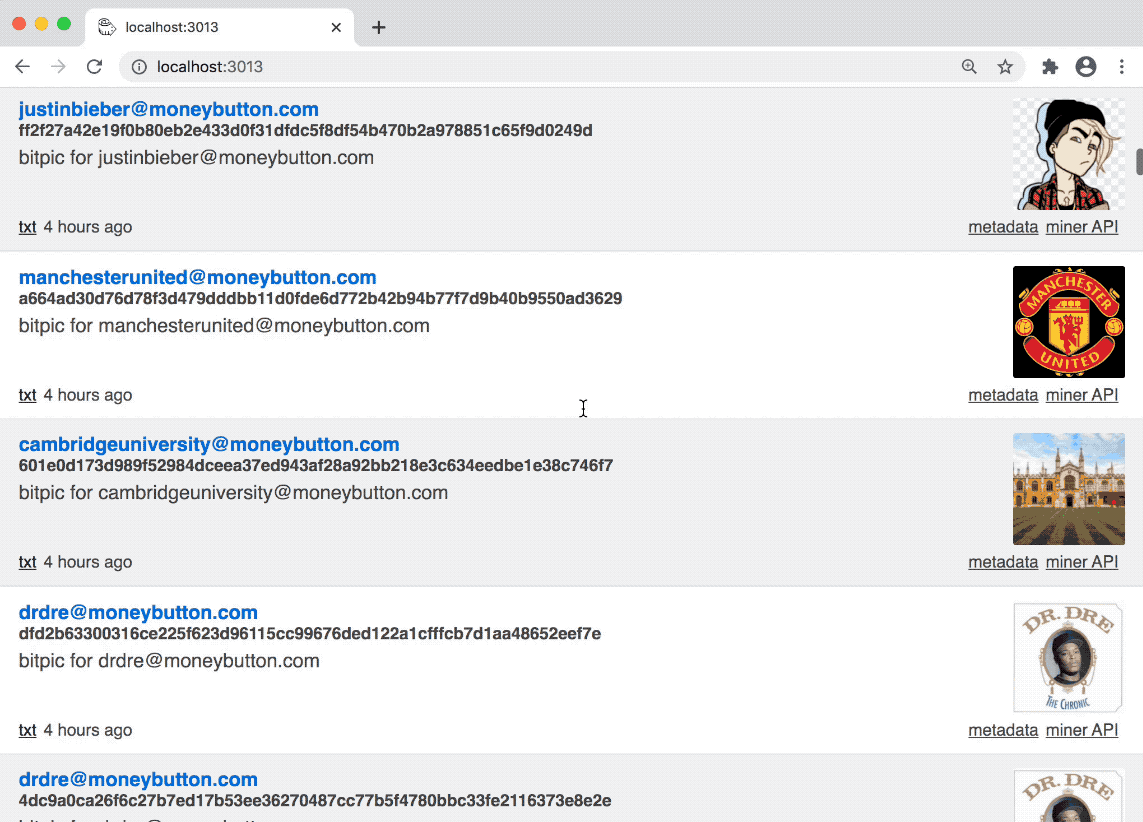Click txt link in cambridgeuniversity row
This screenshot has height=822, width=1143.
(28, 563)
